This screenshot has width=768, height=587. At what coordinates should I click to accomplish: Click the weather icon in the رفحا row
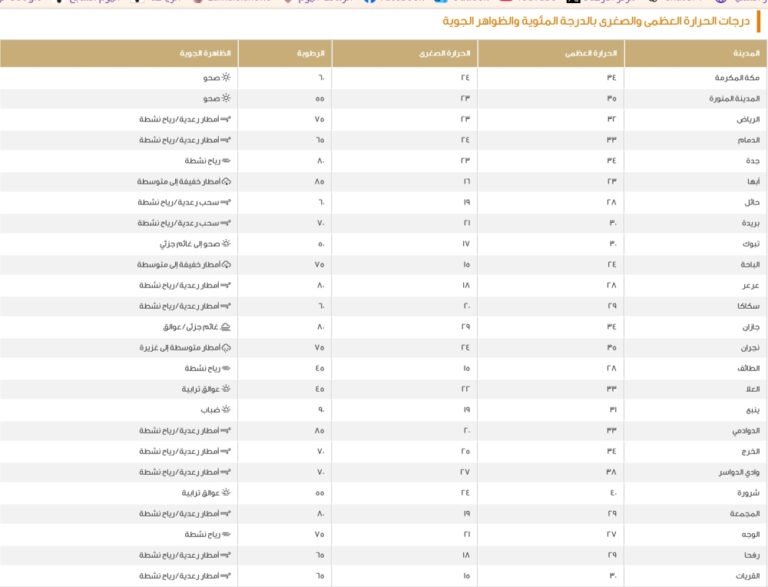(225, 555)
